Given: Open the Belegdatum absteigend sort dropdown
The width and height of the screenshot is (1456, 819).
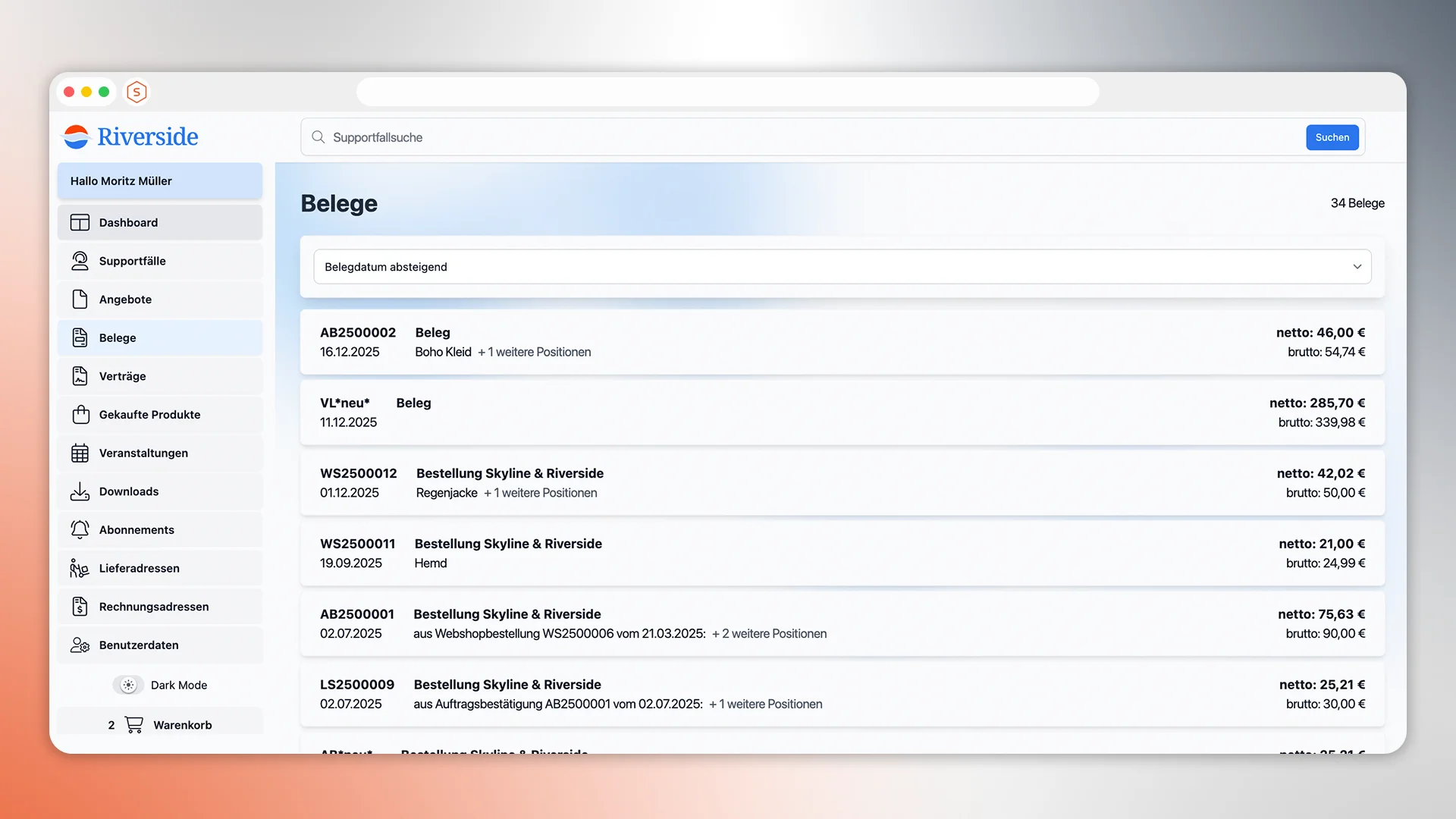Looking at the screenshot, I should pyautogui.click(x=842, y=267).
